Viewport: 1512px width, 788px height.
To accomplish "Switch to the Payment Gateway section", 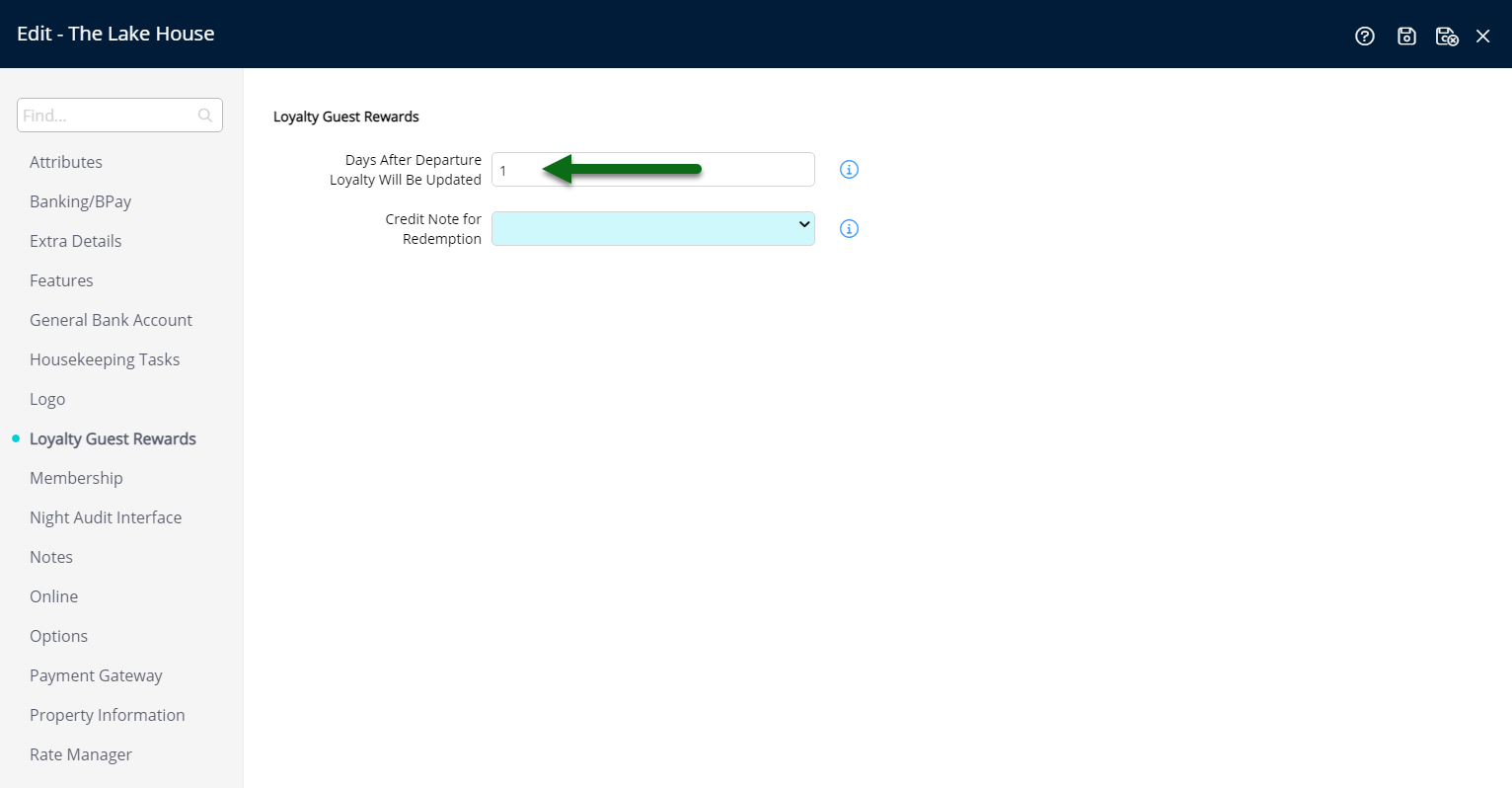I will click(96, 675).
